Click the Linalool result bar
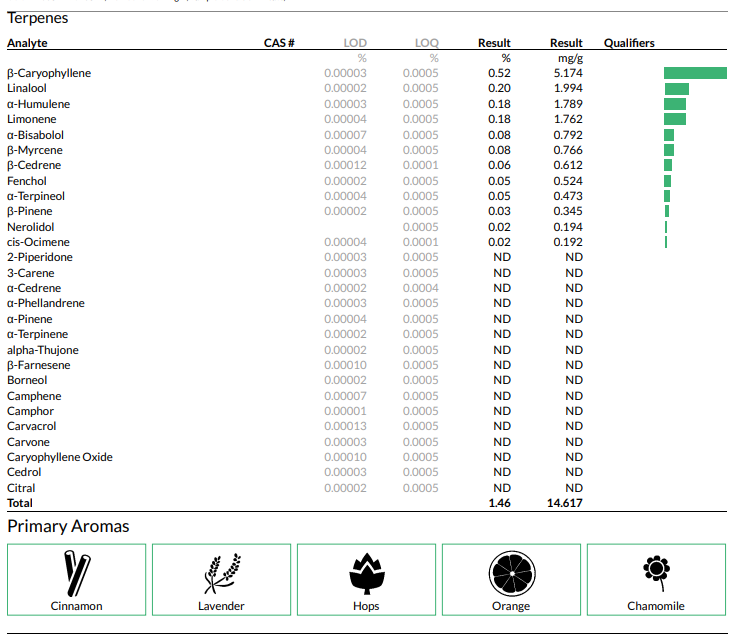Image resolution: width=735 pixels, height=641 pixels. tap(677, 89)
